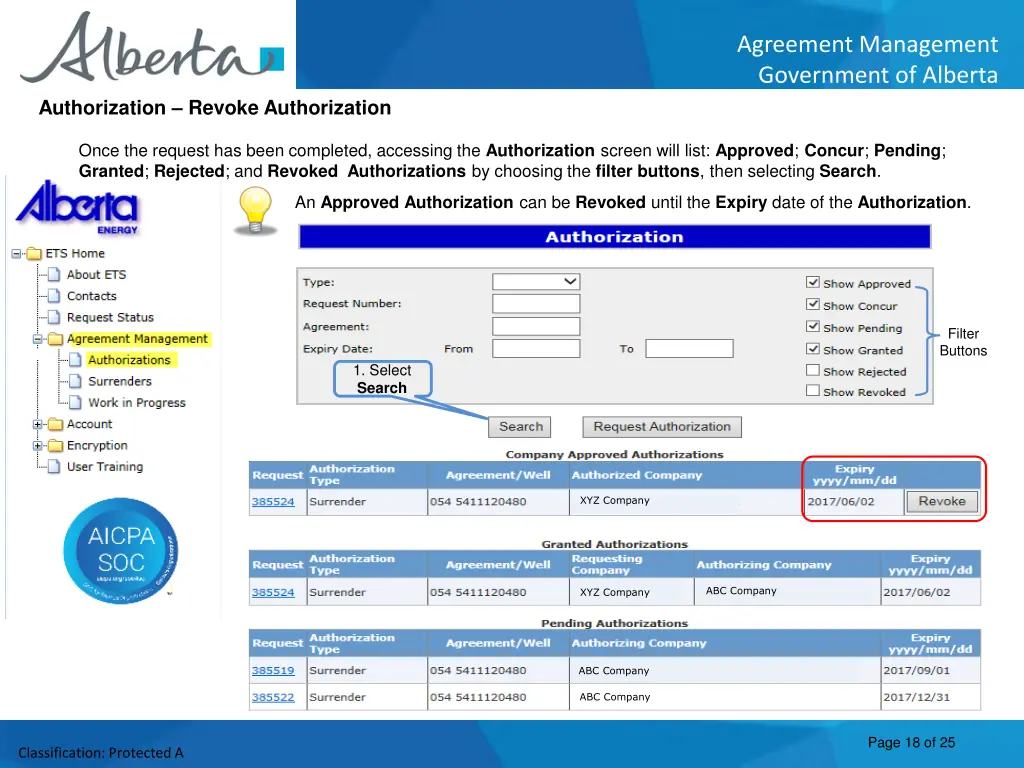Click the AICPA SOC badge
This screenshot has height=768, width=1024.
click(120, 551)
